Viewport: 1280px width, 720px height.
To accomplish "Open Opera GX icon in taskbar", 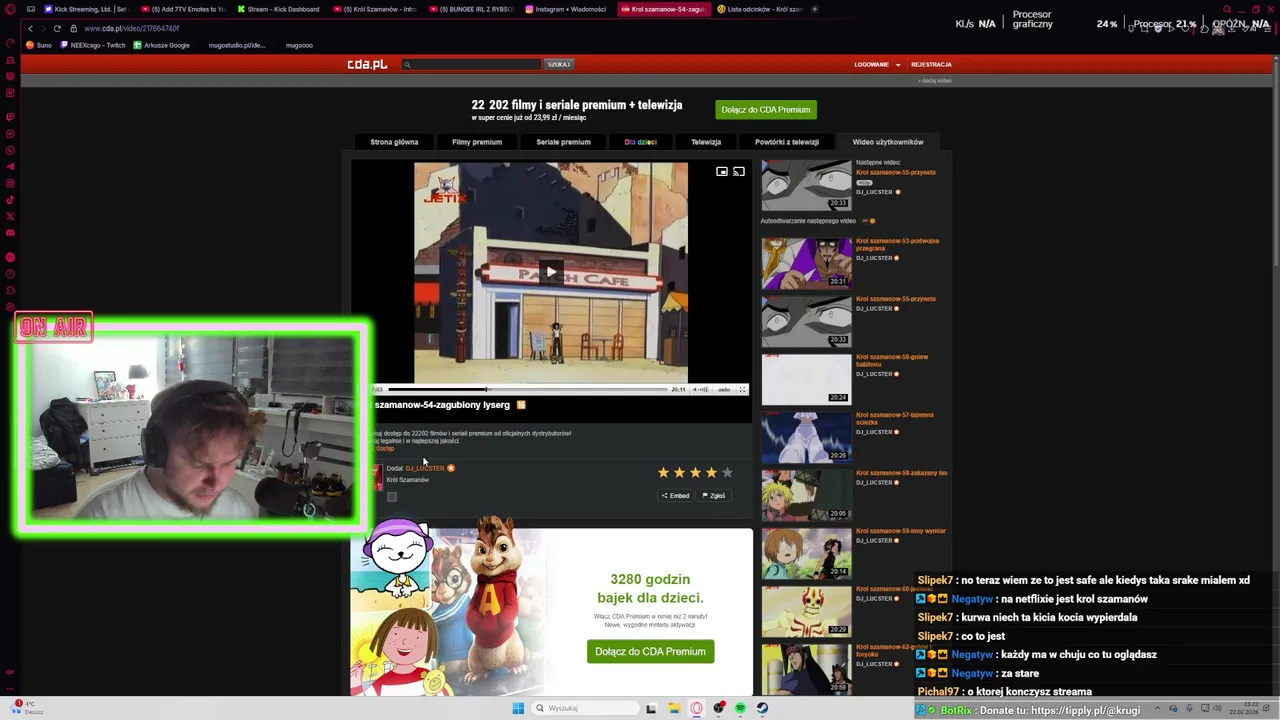I will (x=697, y=708).
